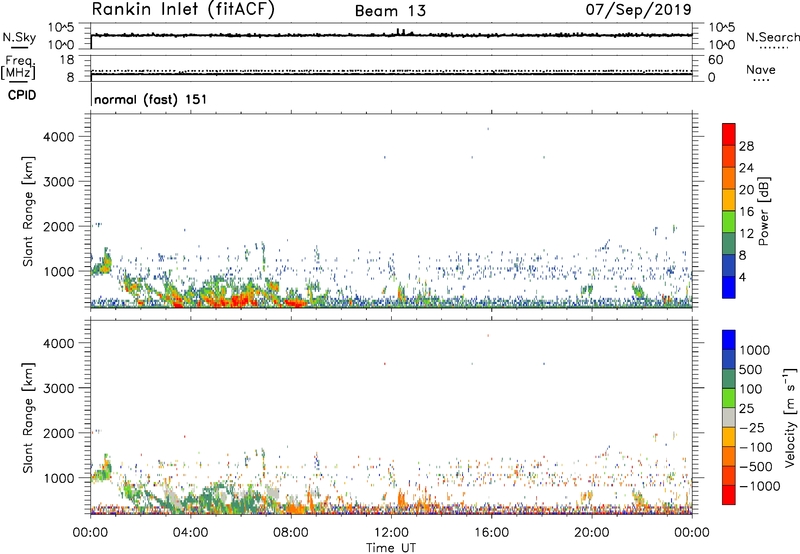Screen dimensions: 800x554
Task: Pick the red top segment of power colorbar
Action: pyautogui.click(x=729, y=135)
